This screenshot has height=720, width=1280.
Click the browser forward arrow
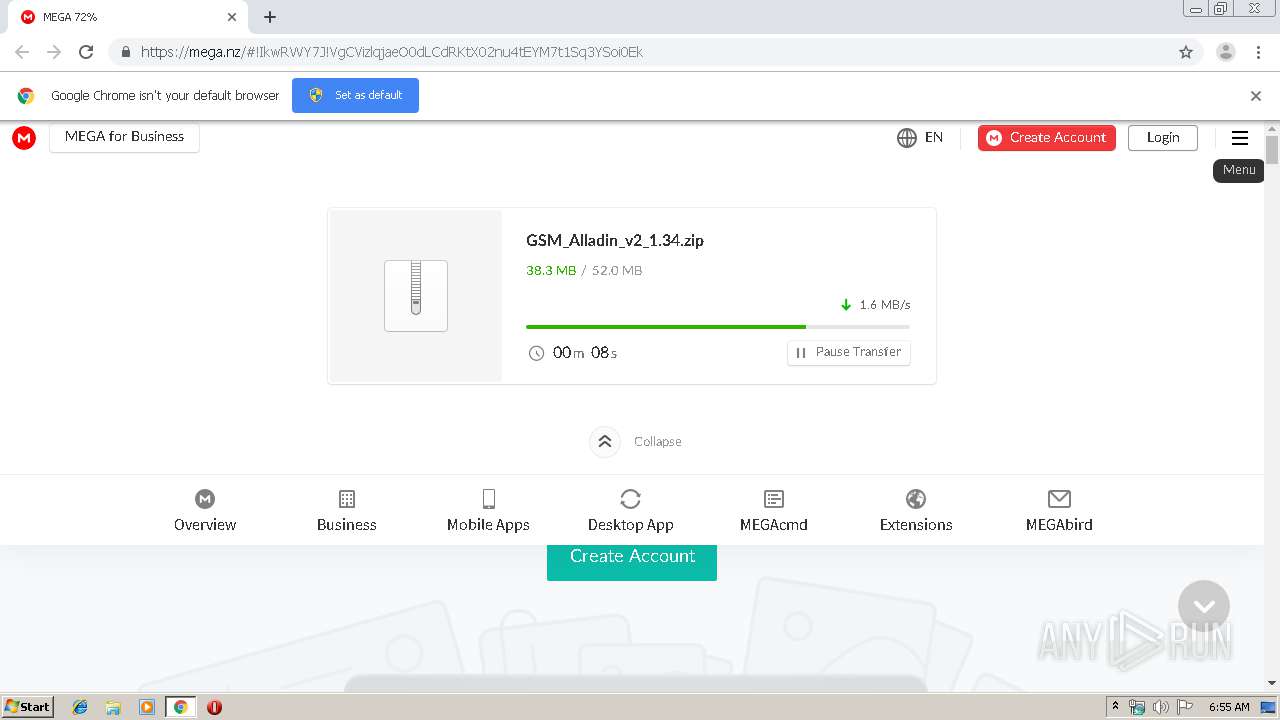[x=54, y=52]
